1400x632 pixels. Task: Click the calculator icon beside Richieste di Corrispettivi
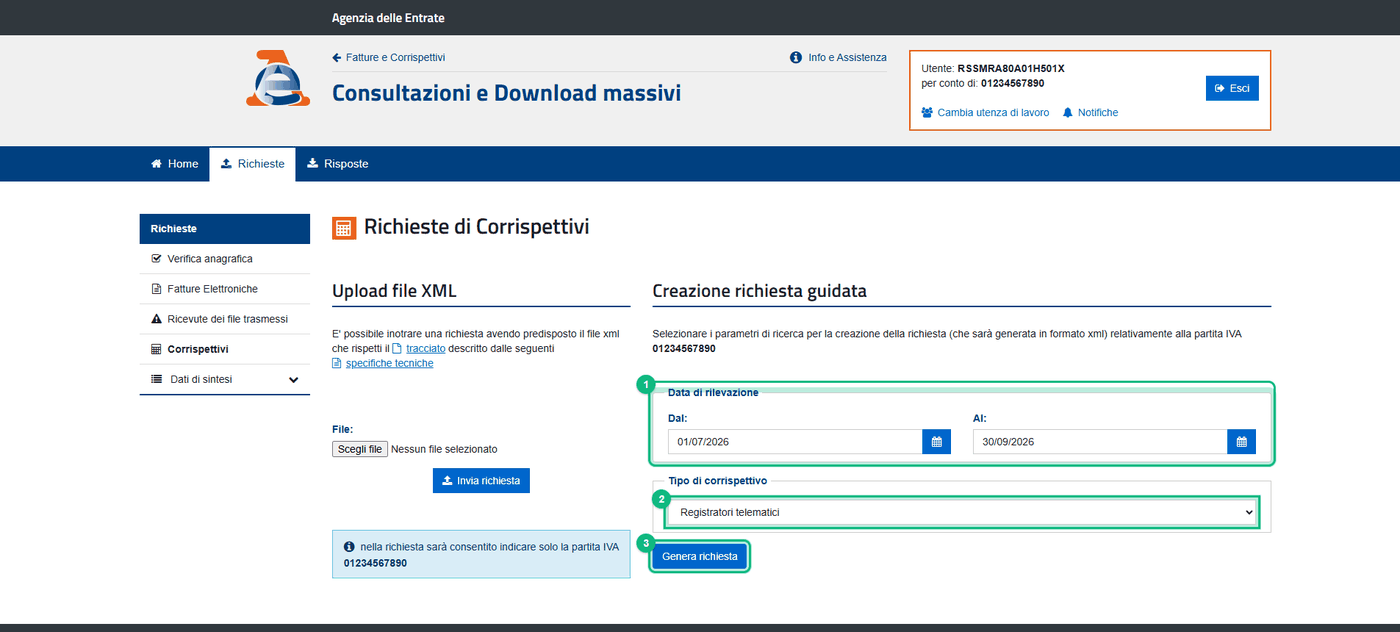tap(343, 228)
